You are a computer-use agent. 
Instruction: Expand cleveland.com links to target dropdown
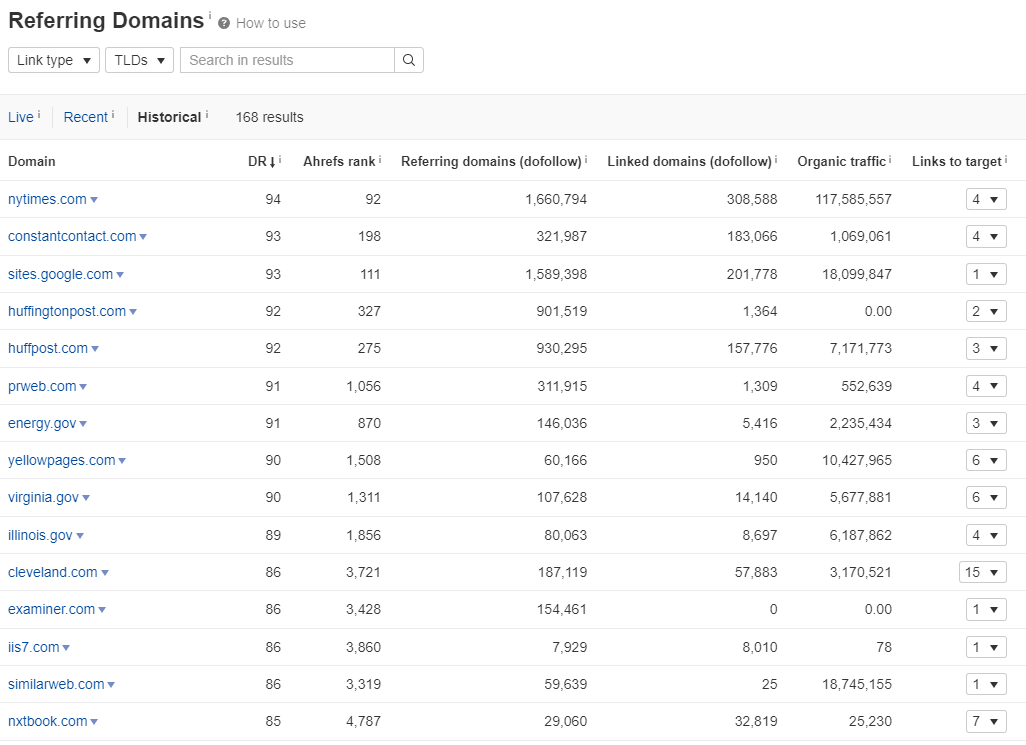tap(983, 572)
